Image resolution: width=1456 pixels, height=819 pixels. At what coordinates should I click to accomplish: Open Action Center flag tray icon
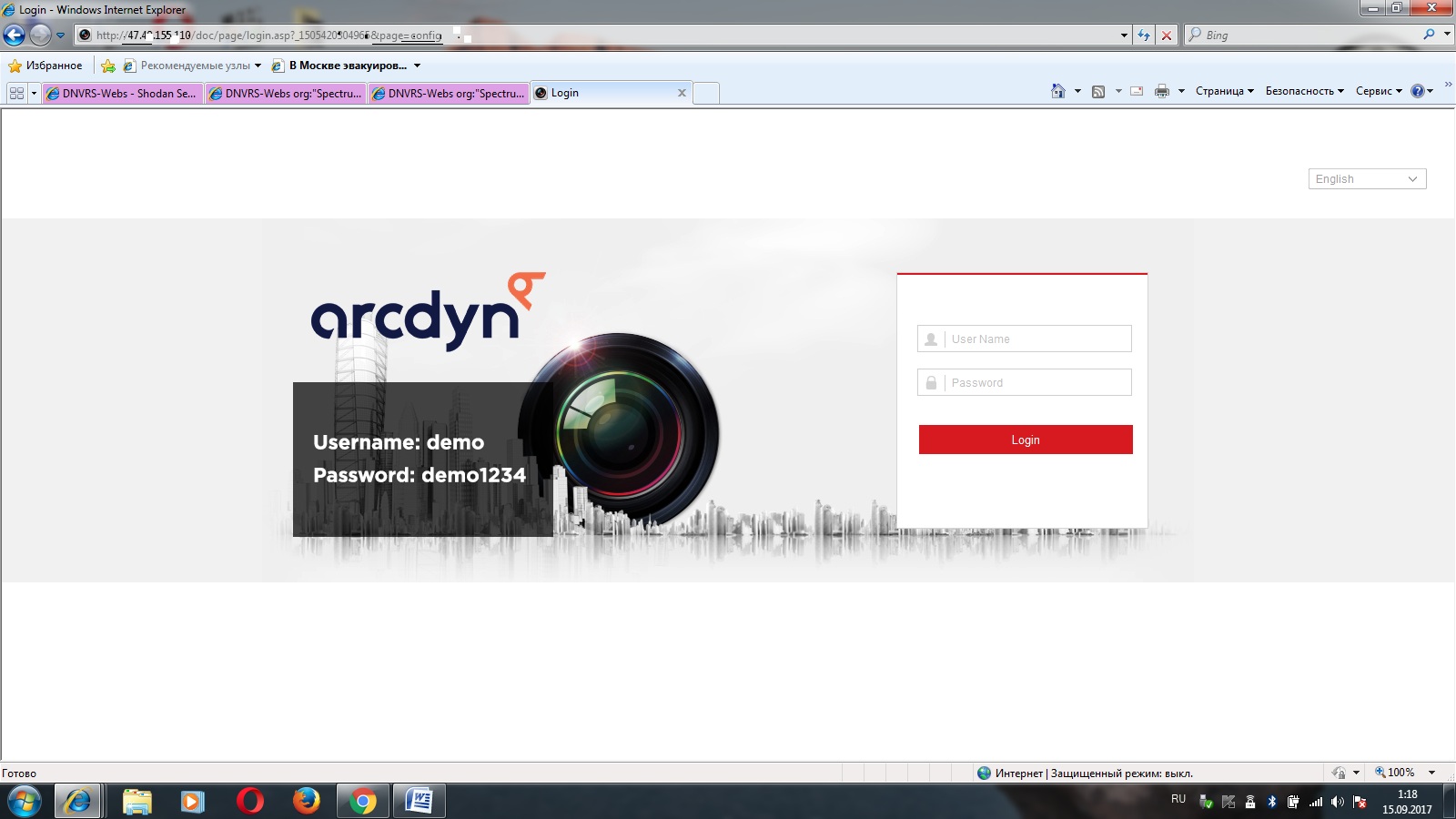[1360, 802]
